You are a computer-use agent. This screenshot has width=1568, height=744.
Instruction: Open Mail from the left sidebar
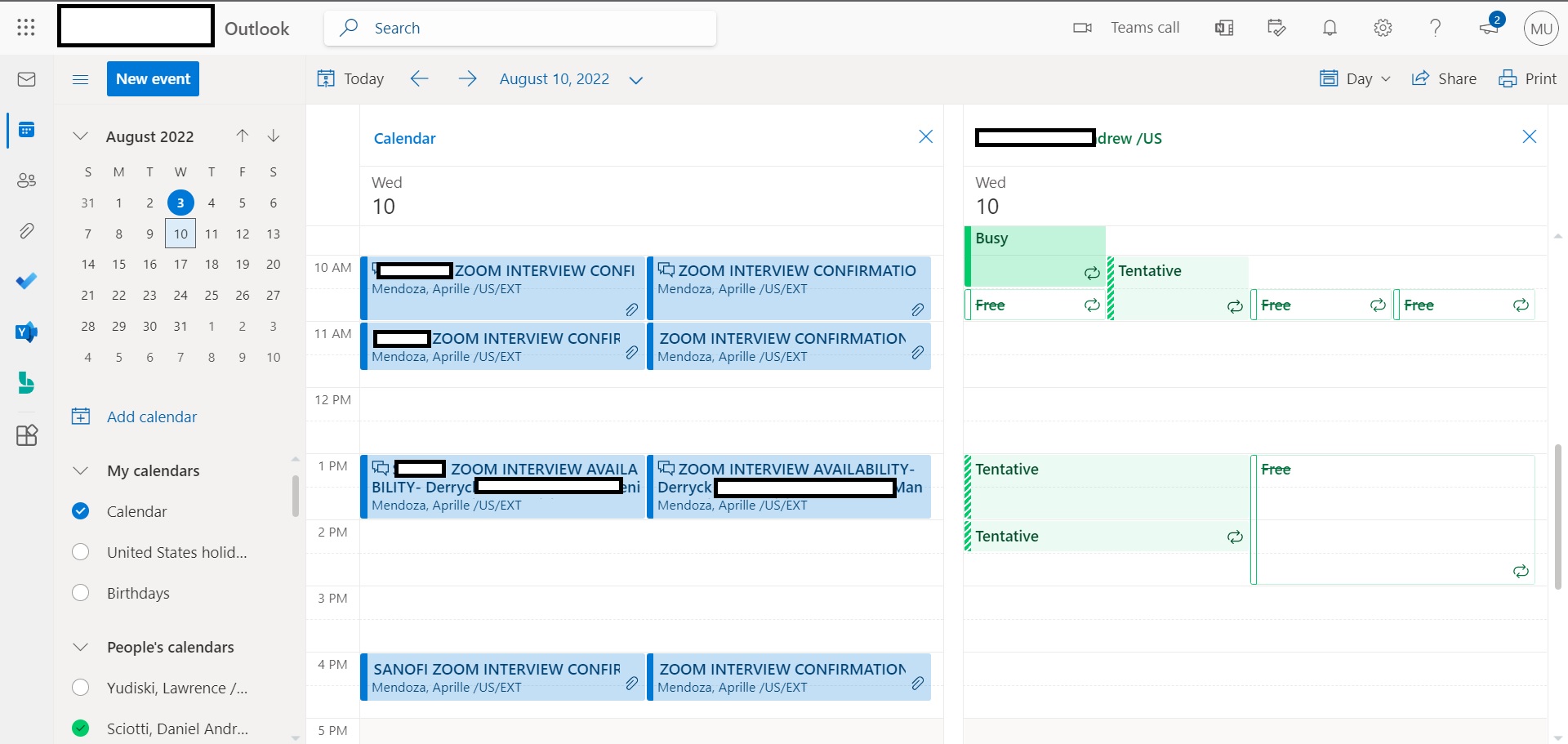tap(26, 79)
